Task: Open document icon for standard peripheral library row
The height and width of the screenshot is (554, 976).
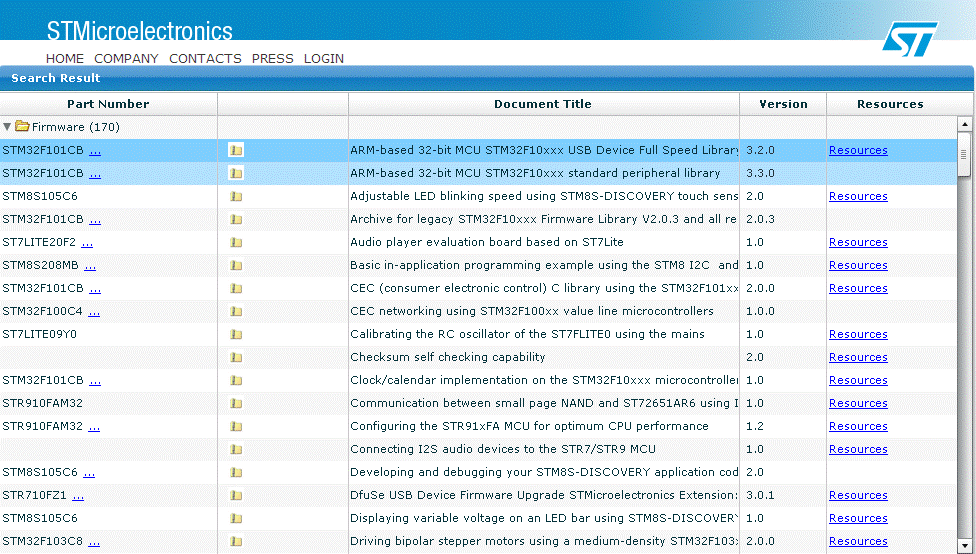Action: 236,173
